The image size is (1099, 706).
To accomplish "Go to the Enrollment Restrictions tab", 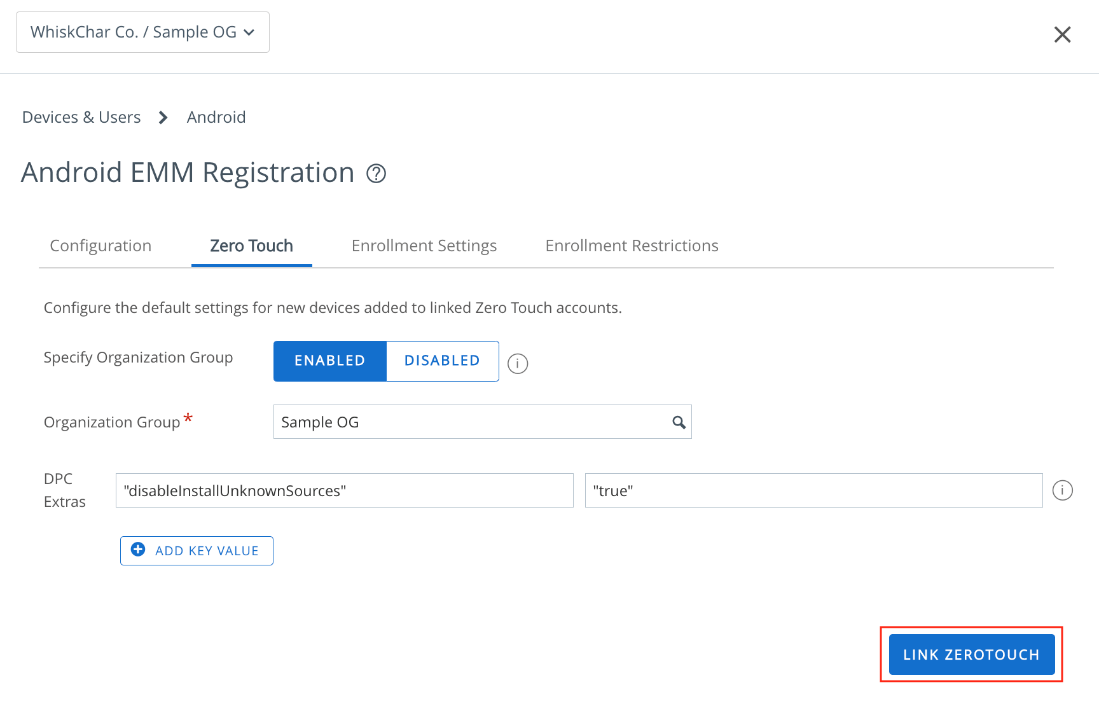I will (x=631, y=246).
